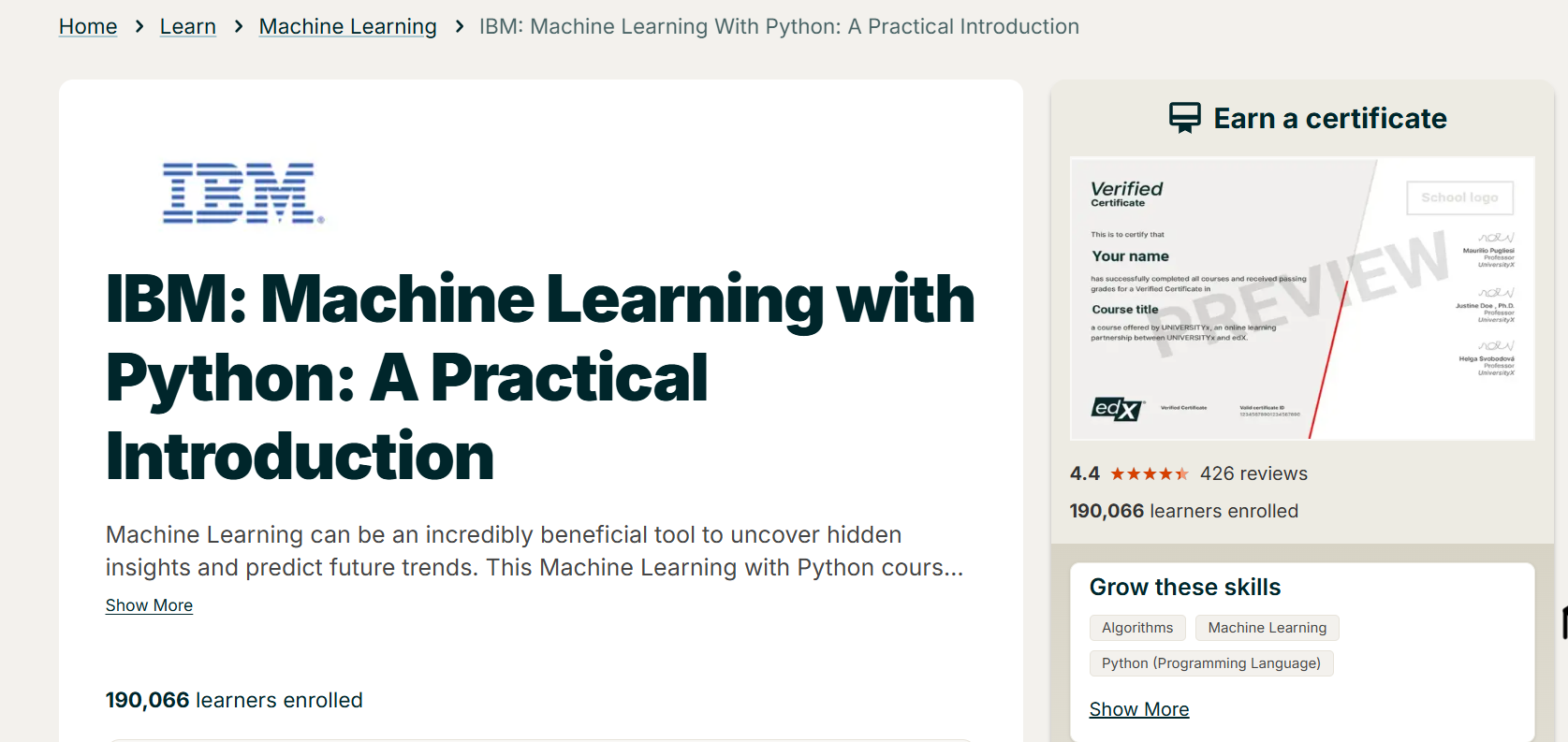Click the current page breadcrumb title
This screenshot has width=1568, height=742.
[779, 26]
